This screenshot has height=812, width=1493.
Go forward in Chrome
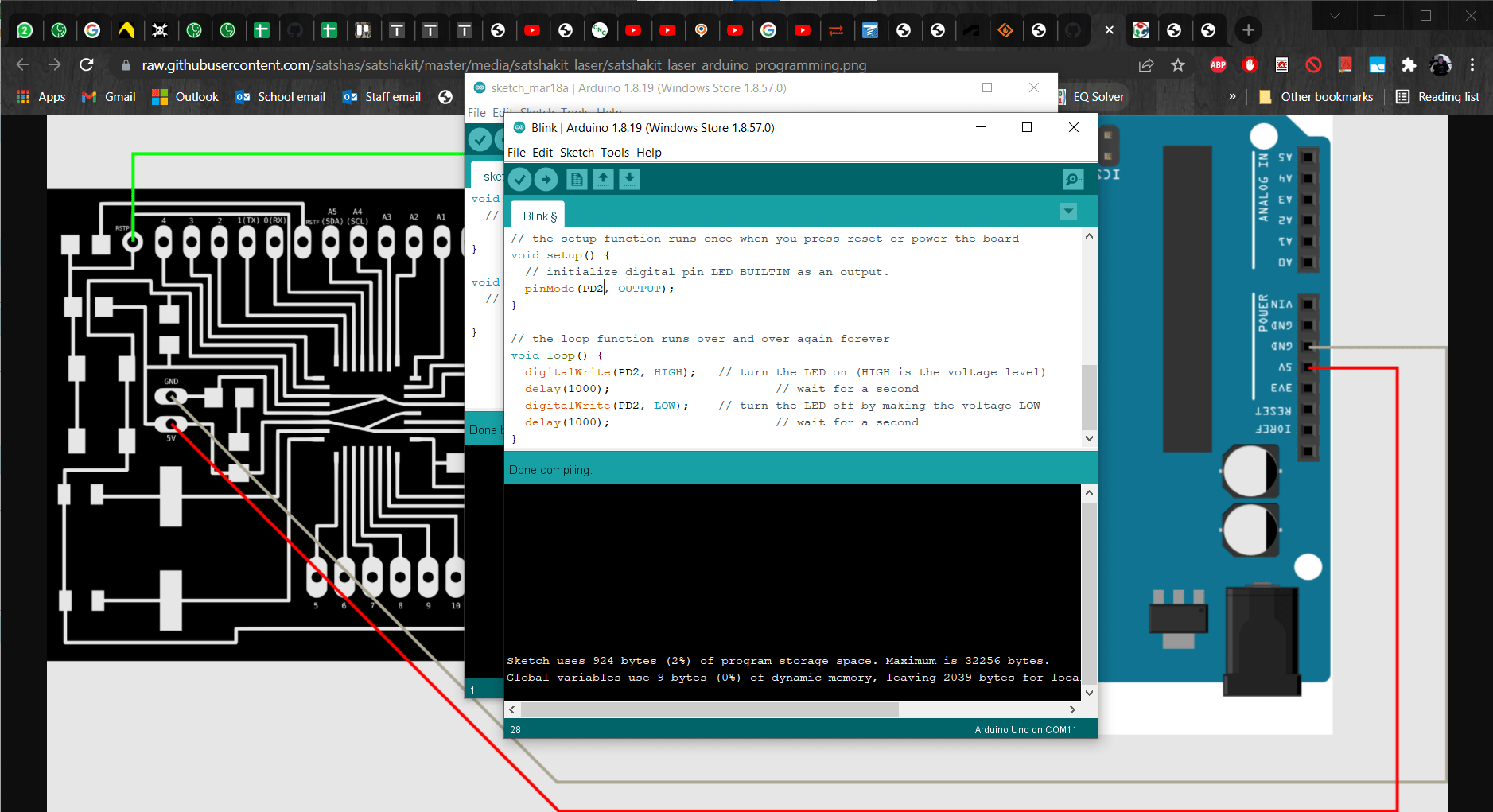[x=54, y=65]
